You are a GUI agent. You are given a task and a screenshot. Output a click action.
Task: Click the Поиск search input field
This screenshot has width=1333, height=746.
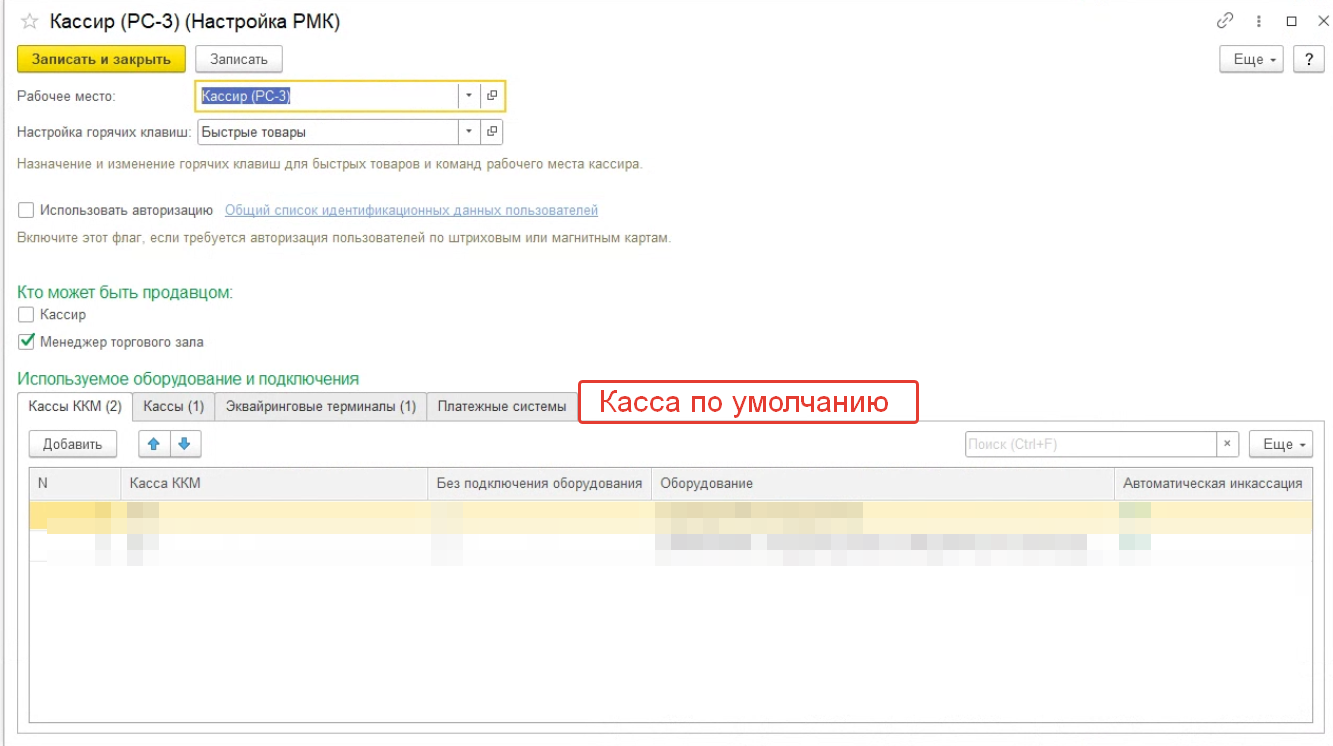1090,444
